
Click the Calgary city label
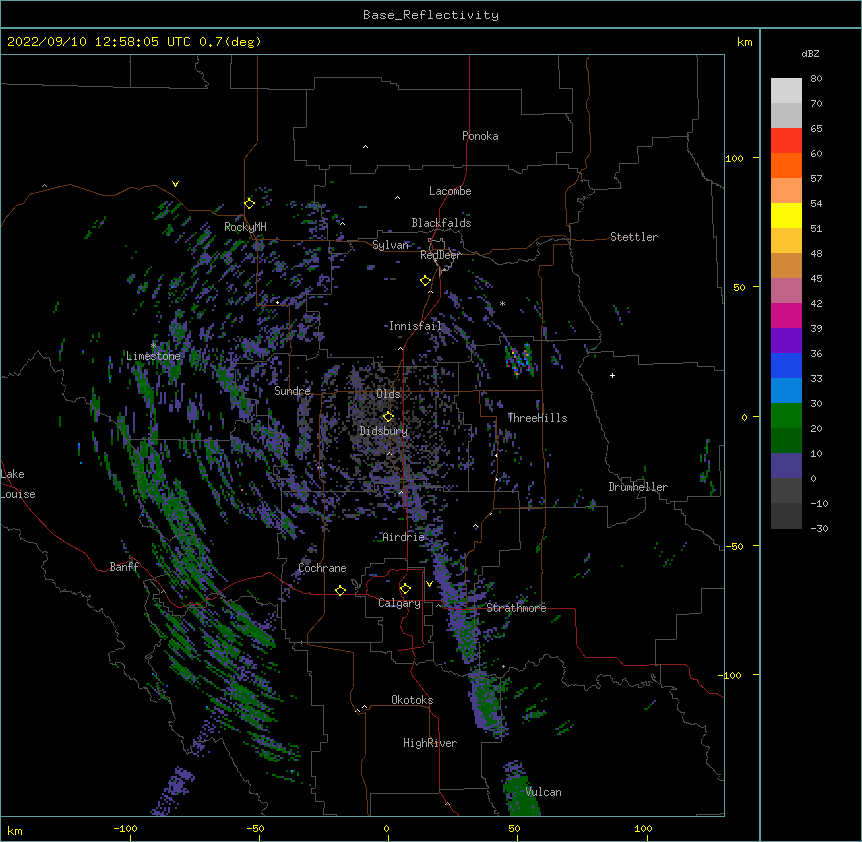coord(400,603)
